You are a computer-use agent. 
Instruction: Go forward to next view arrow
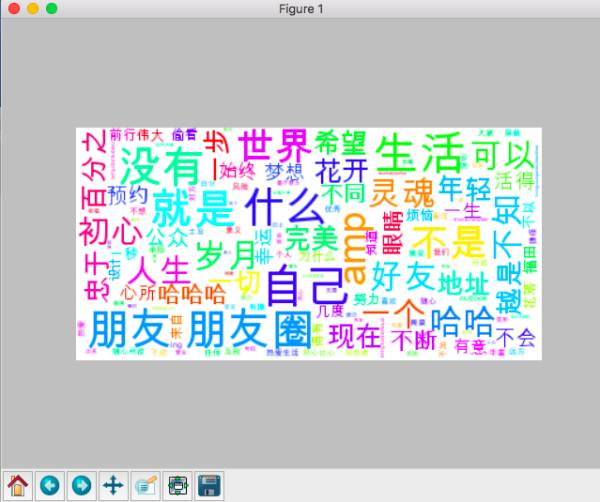(82, 486)
